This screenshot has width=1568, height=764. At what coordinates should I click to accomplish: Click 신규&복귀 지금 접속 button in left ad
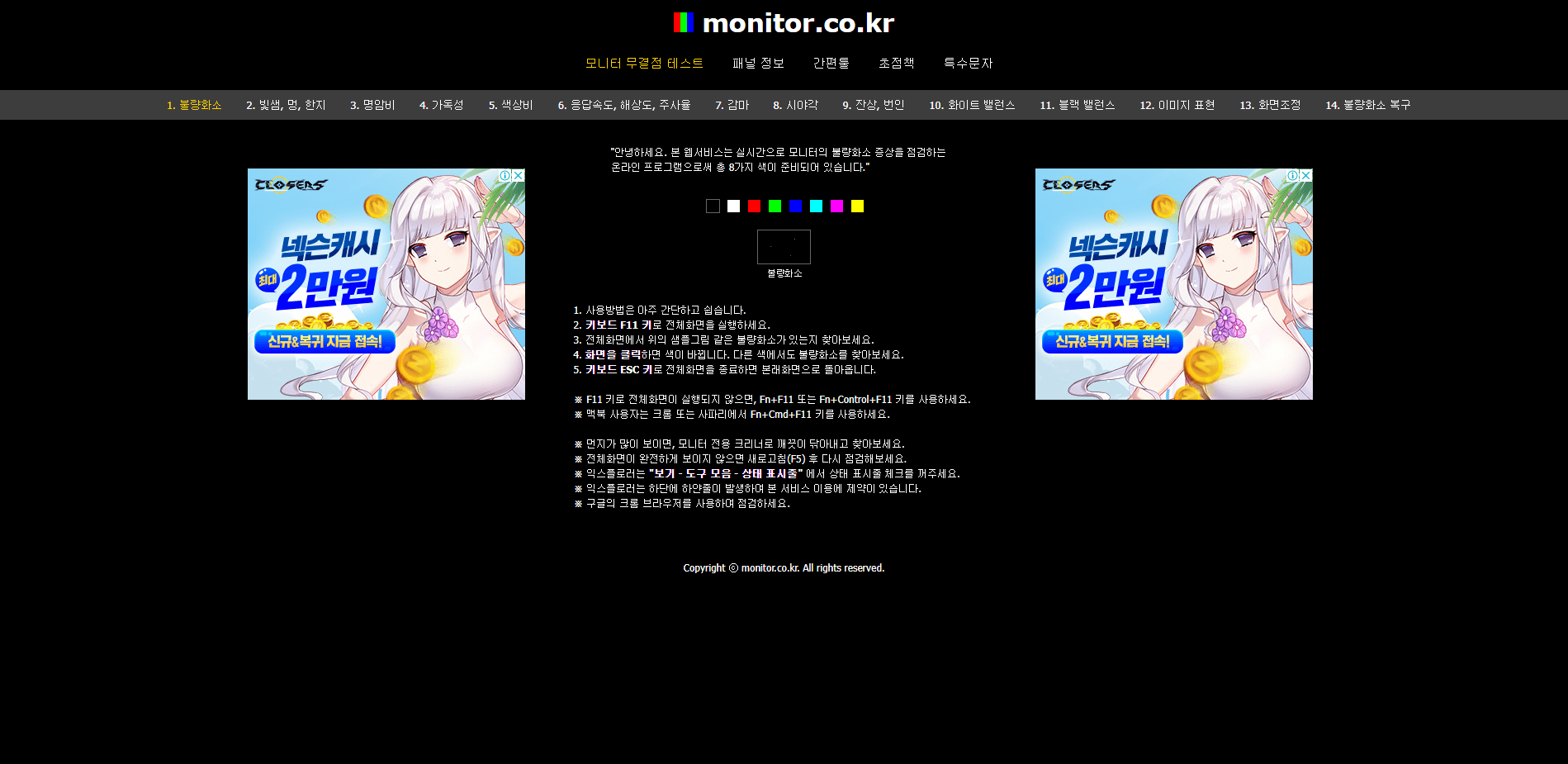pos(324,342)
